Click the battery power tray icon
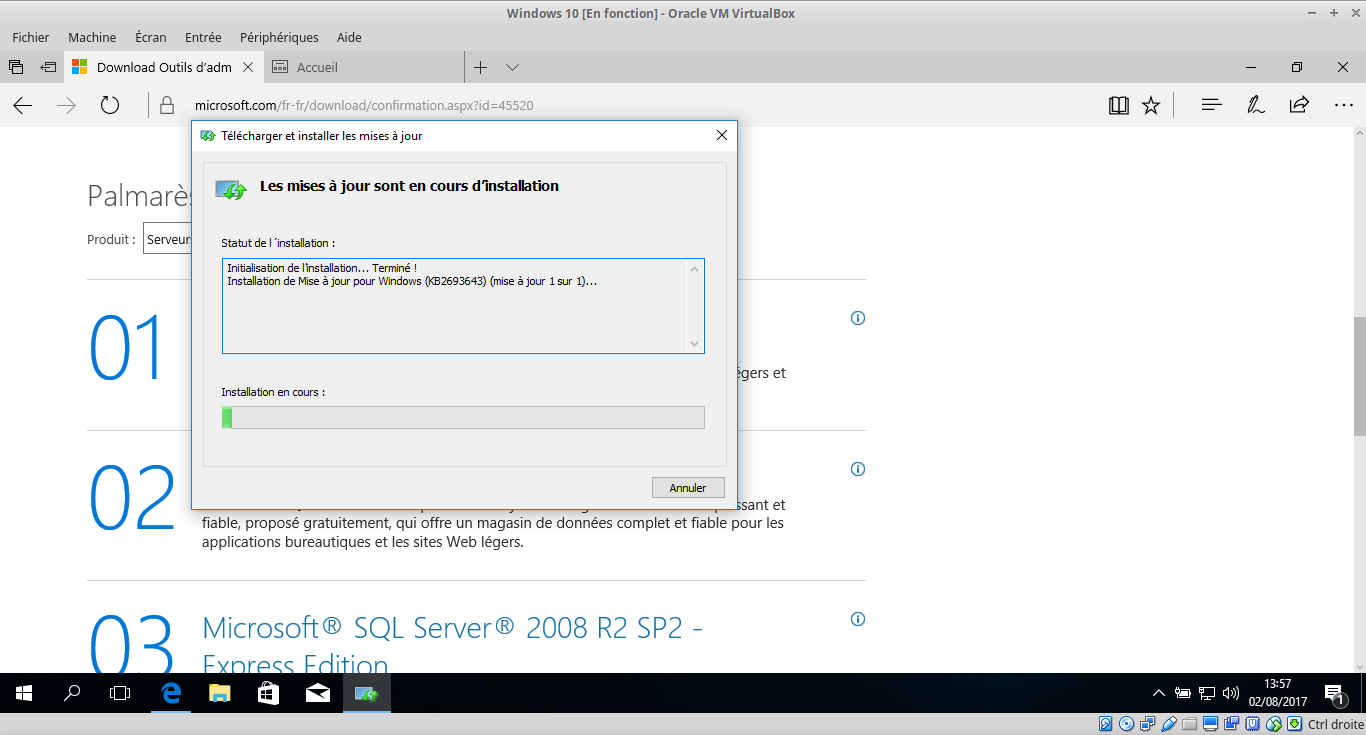 tap(1183, 693)
